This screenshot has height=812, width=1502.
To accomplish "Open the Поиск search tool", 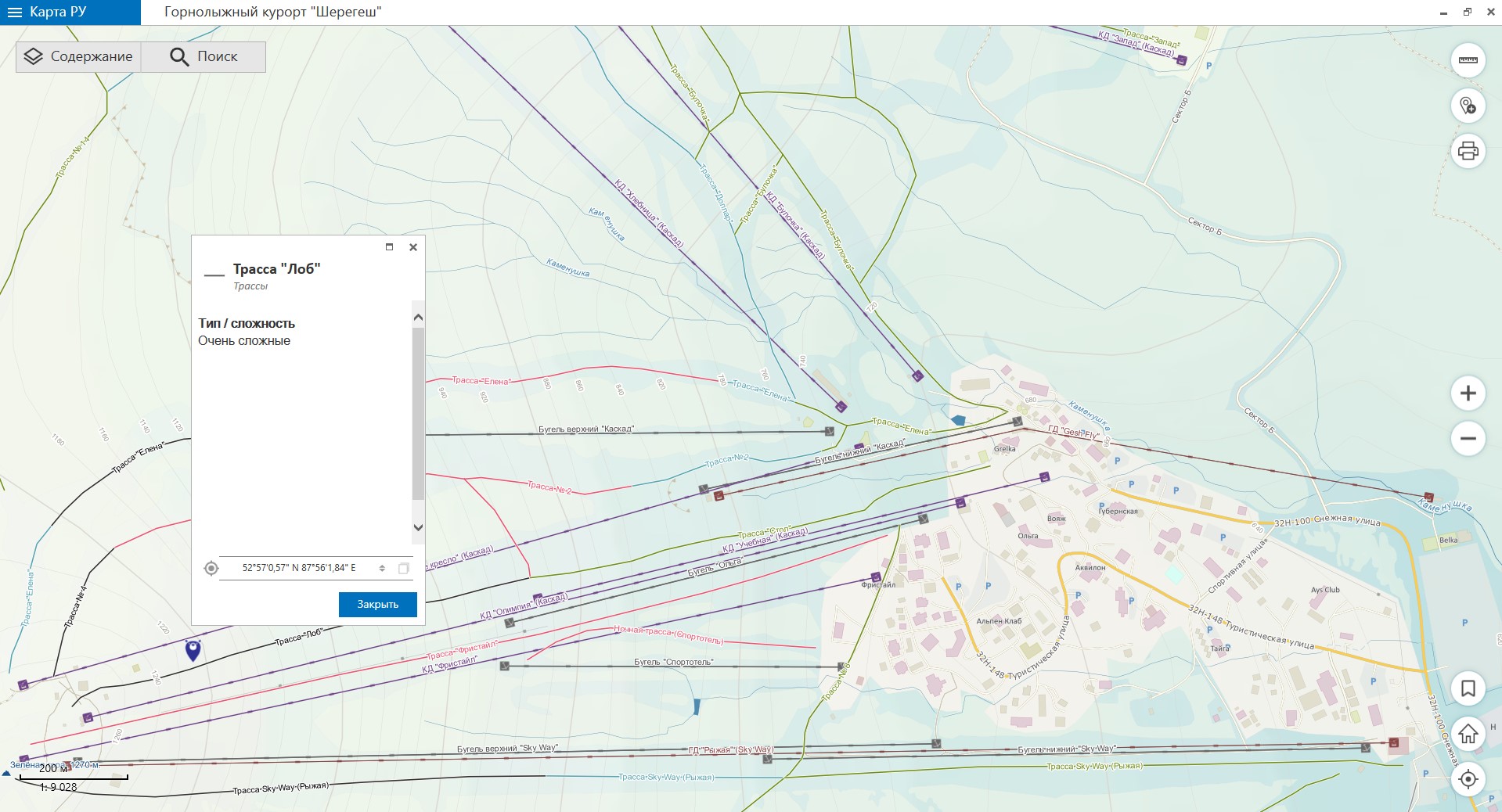I will coord(204,57).
